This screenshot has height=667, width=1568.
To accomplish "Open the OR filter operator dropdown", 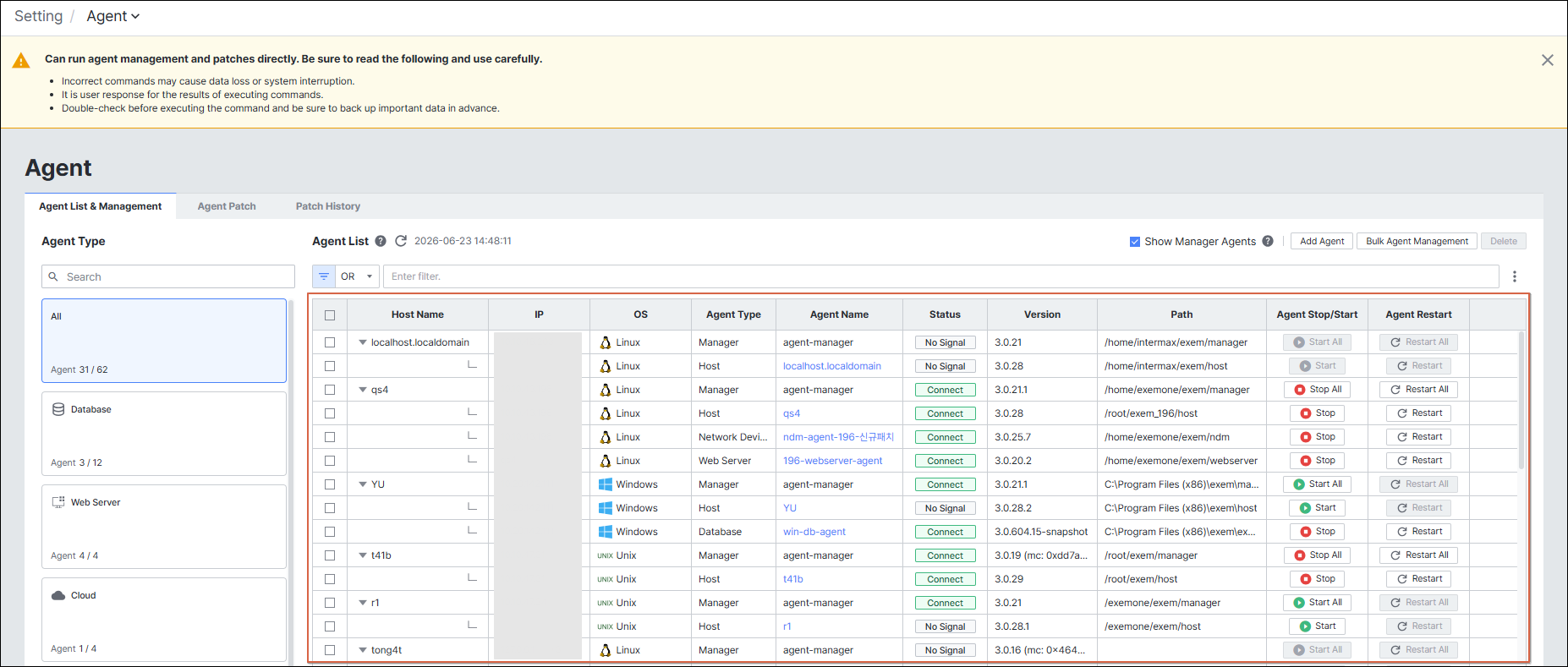I will pos(358,276).
